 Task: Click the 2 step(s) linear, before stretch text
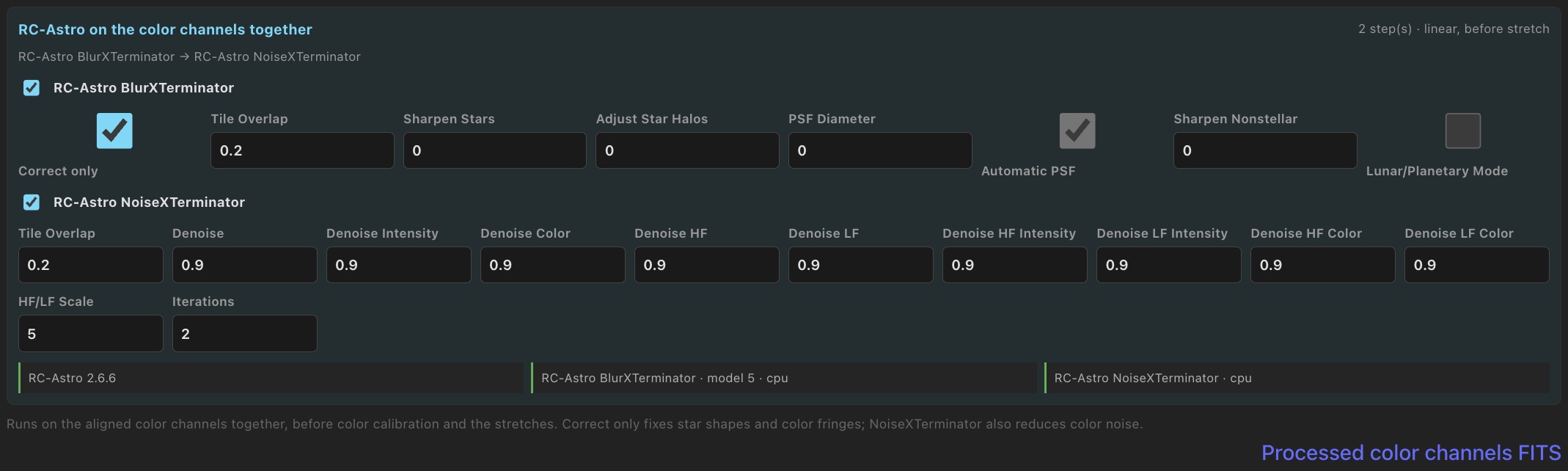[1454, 29]
